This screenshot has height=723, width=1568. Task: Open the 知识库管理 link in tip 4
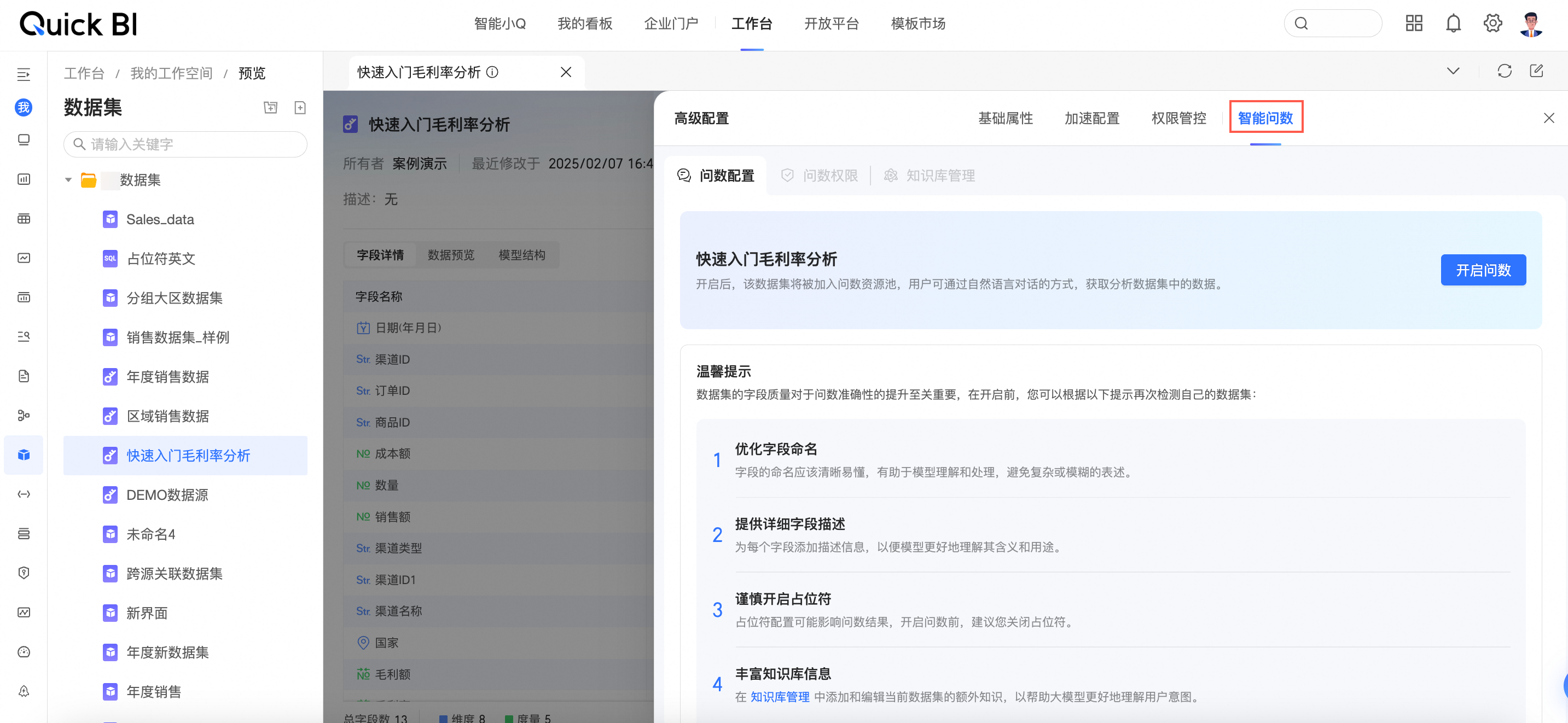click(780, 697)
